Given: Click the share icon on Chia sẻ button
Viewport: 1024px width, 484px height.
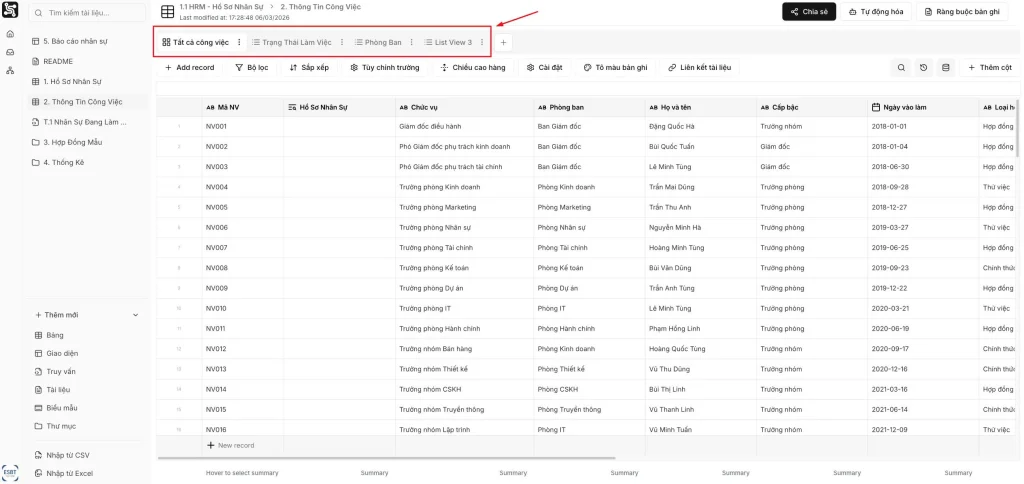Looking at the screenshot, I should coord(794,12).
